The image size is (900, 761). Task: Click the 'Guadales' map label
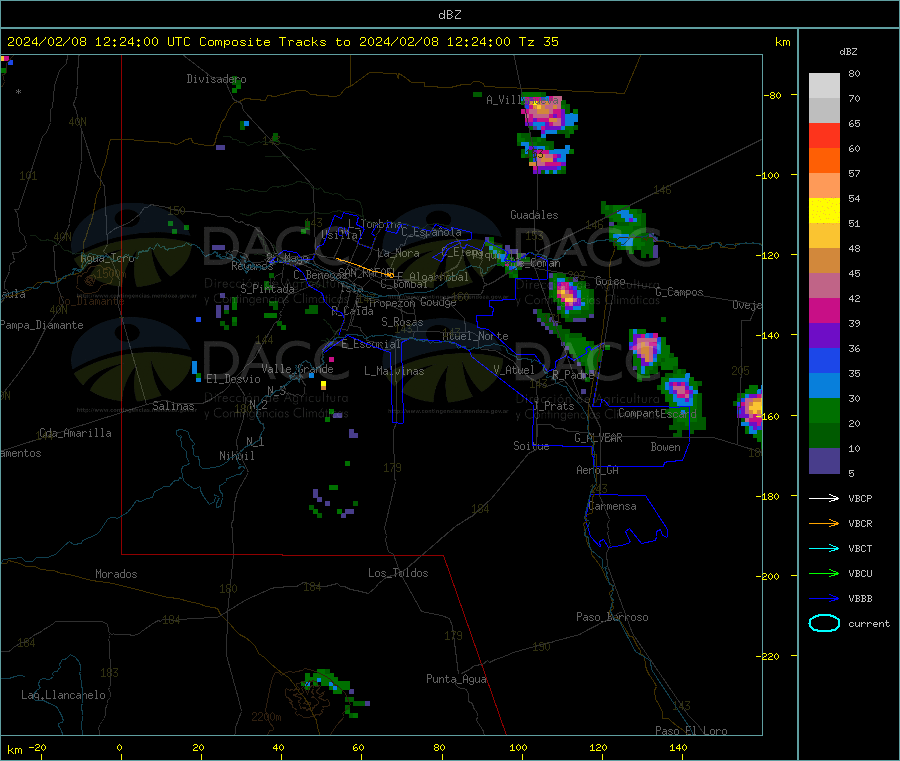pos(534,215)
